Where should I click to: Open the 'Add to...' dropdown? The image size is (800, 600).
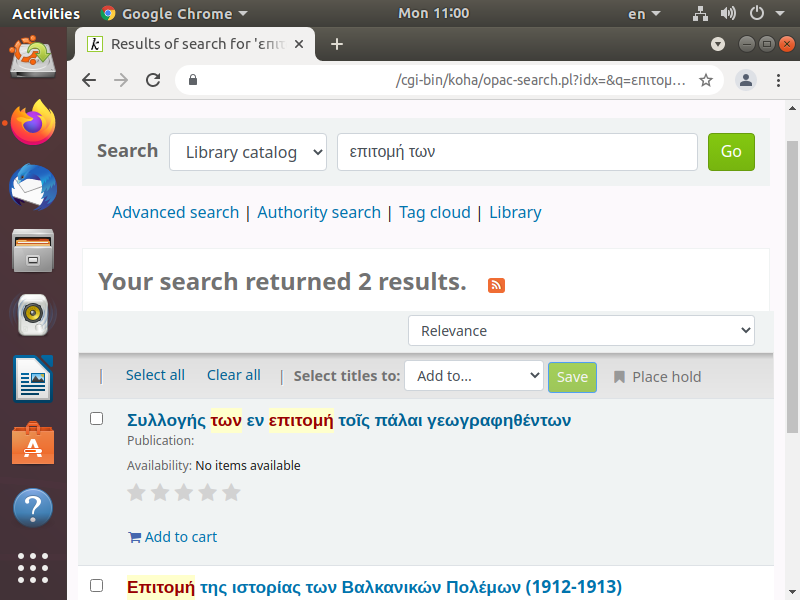click(473, 376)
